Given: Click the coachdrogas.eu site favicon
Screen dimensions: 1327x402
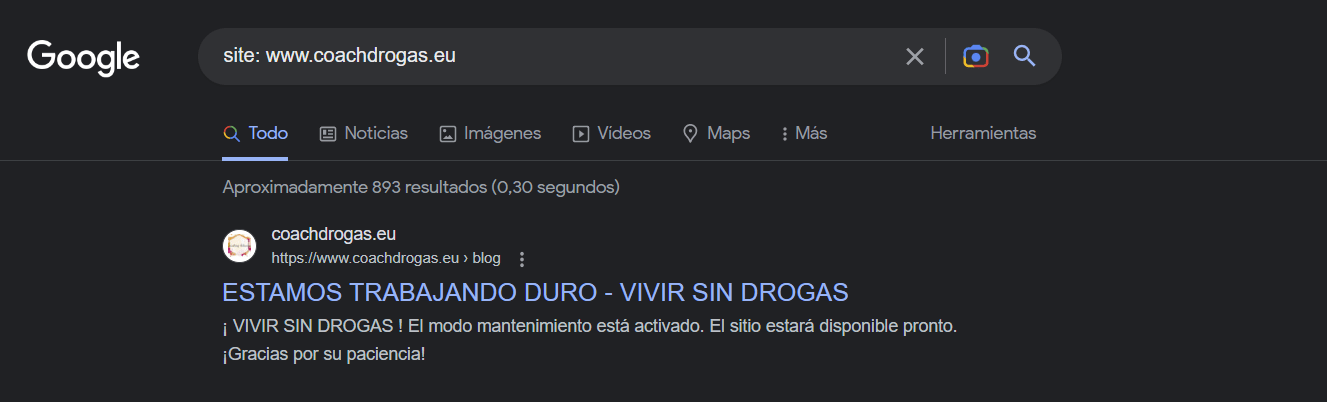Looking at the screenshot, I should coord(239,246).
